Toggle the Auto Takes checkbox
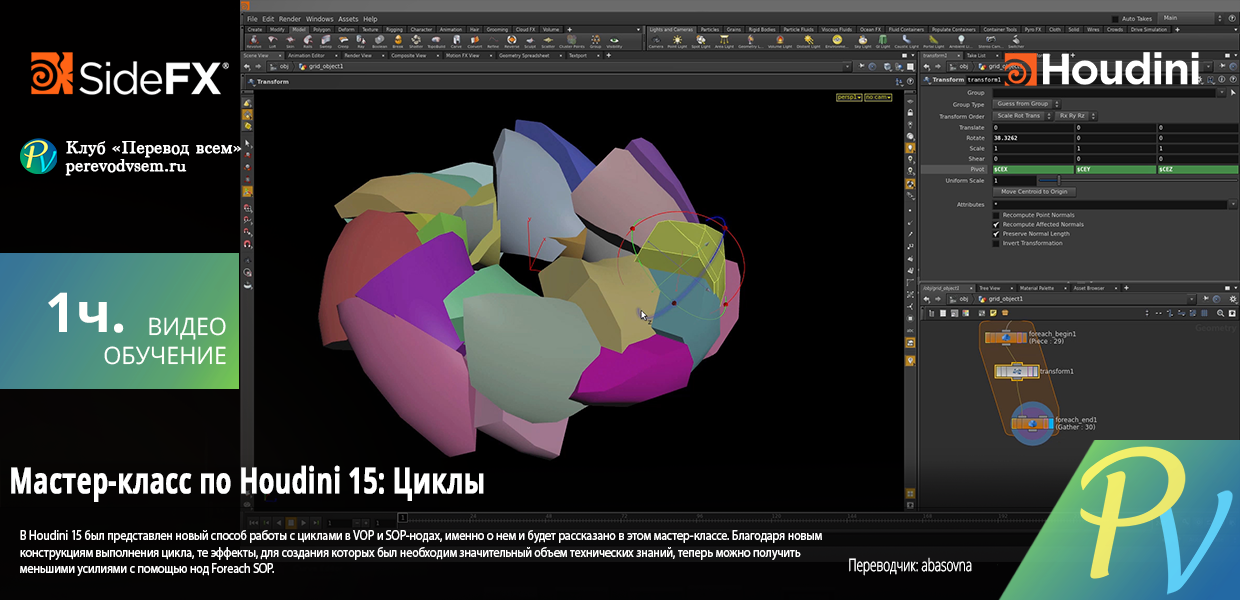This screenshot has width=1240, height=600. tap(1117, 19)
